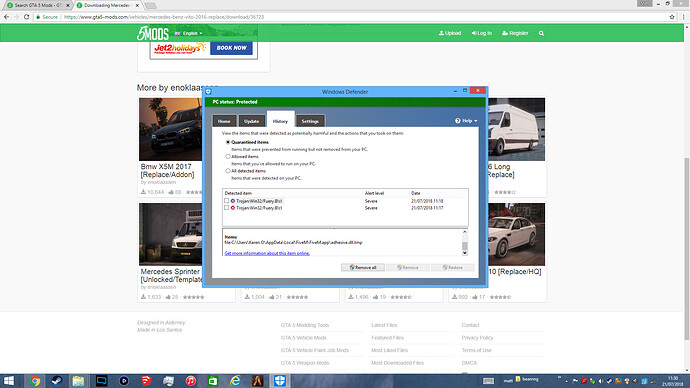Select the All detected items option
The width and height of the screenshot is (690, 388).
[x=228, y=171]
